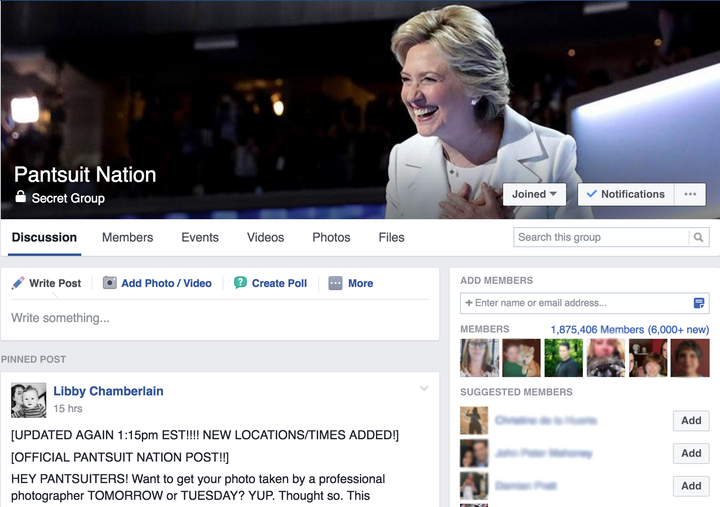The height and width of the screenshot is (507, 720).
Task: Click the 1,875,406 Members link
Action: click(x=597, y=329)
